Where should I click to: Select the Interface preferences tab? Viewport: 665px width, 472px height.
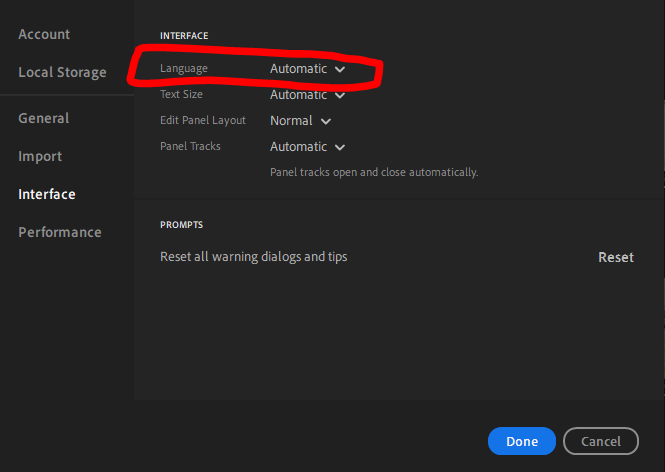(x=47, y=194)
